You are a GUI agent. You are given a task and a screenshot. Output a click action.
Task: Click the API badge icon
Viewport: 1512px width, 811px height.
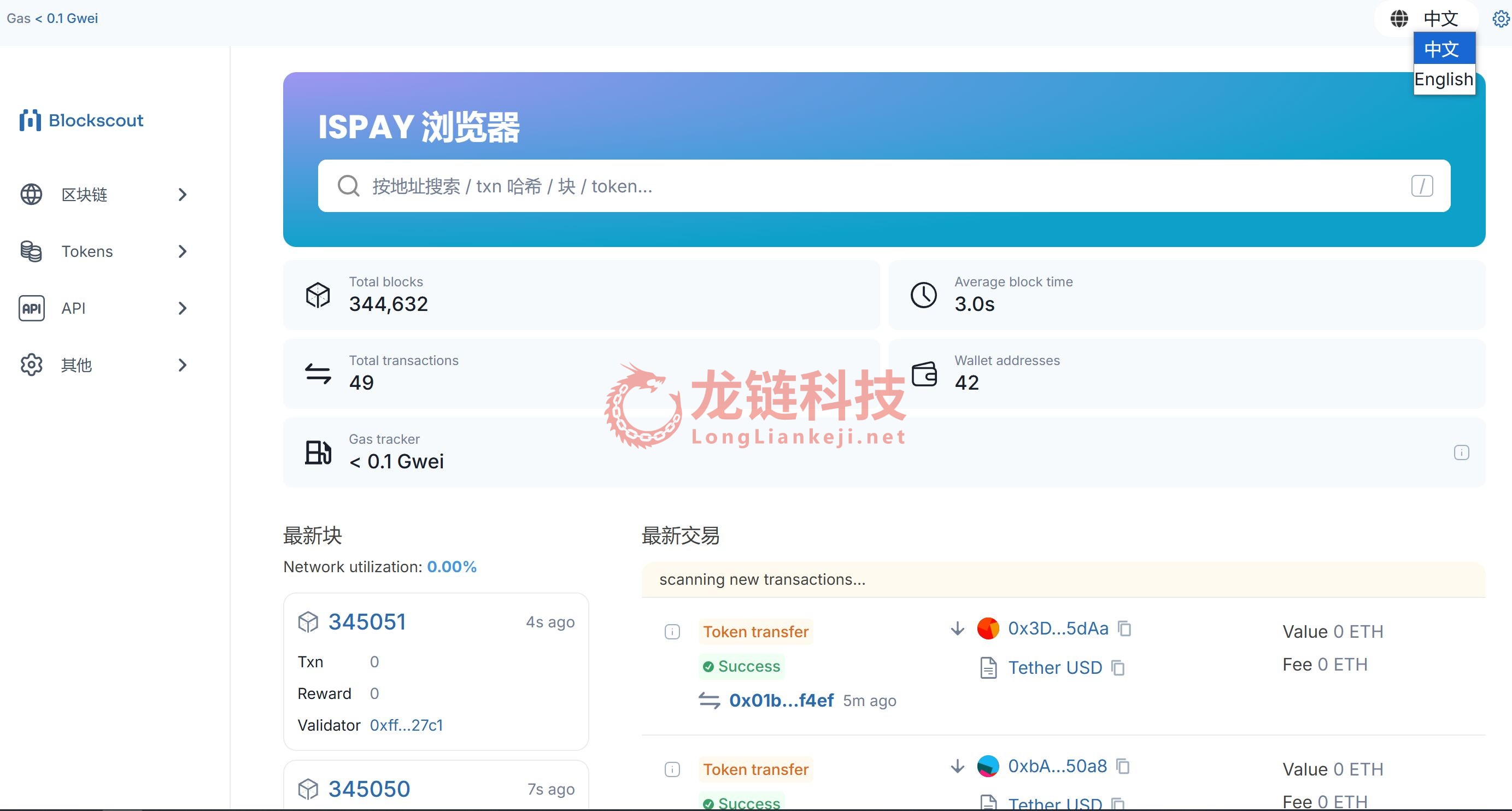point(31,308)
